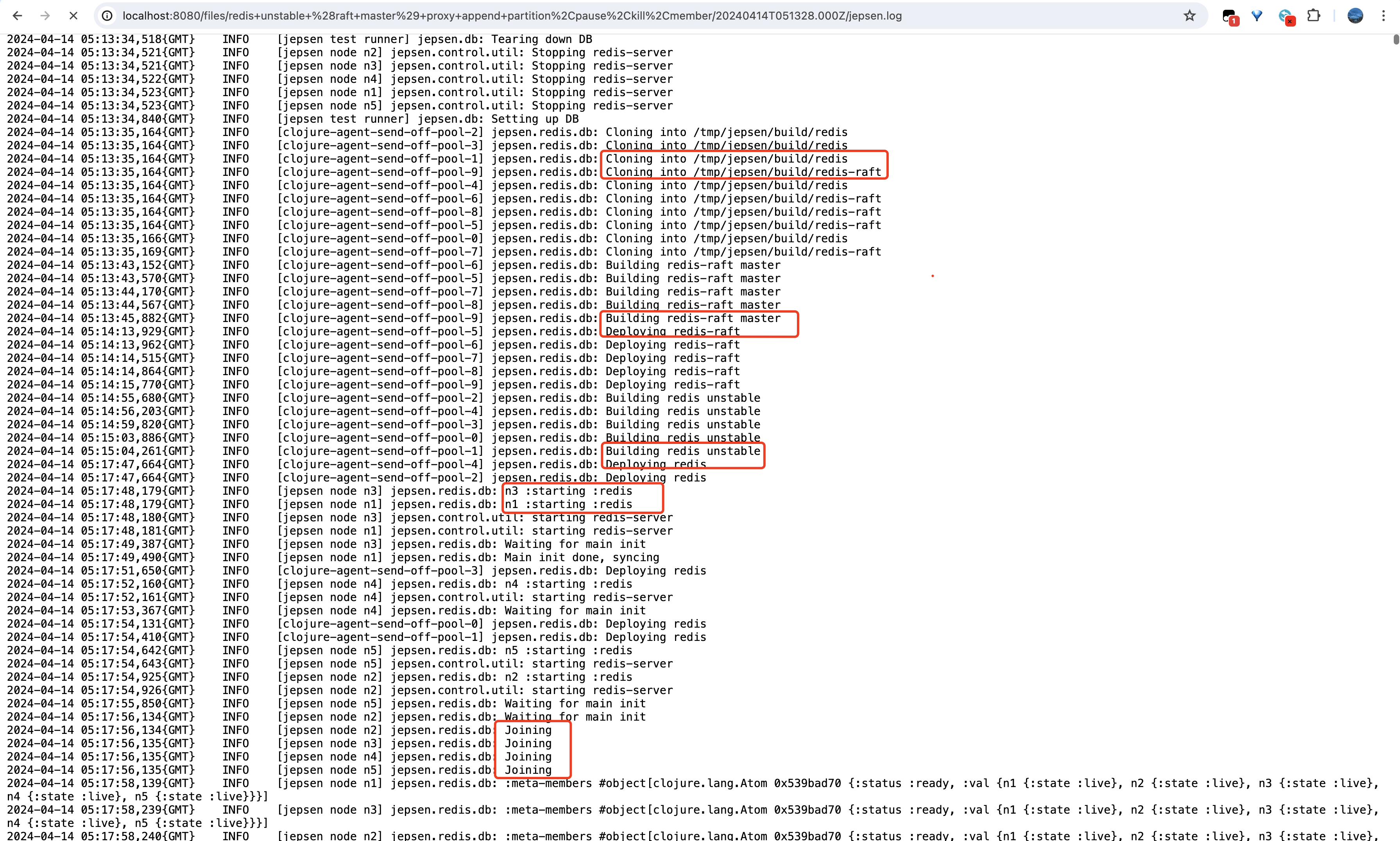Open the extension with the red '1' badge
1400x841 pixels.
tap(1229, 16)
